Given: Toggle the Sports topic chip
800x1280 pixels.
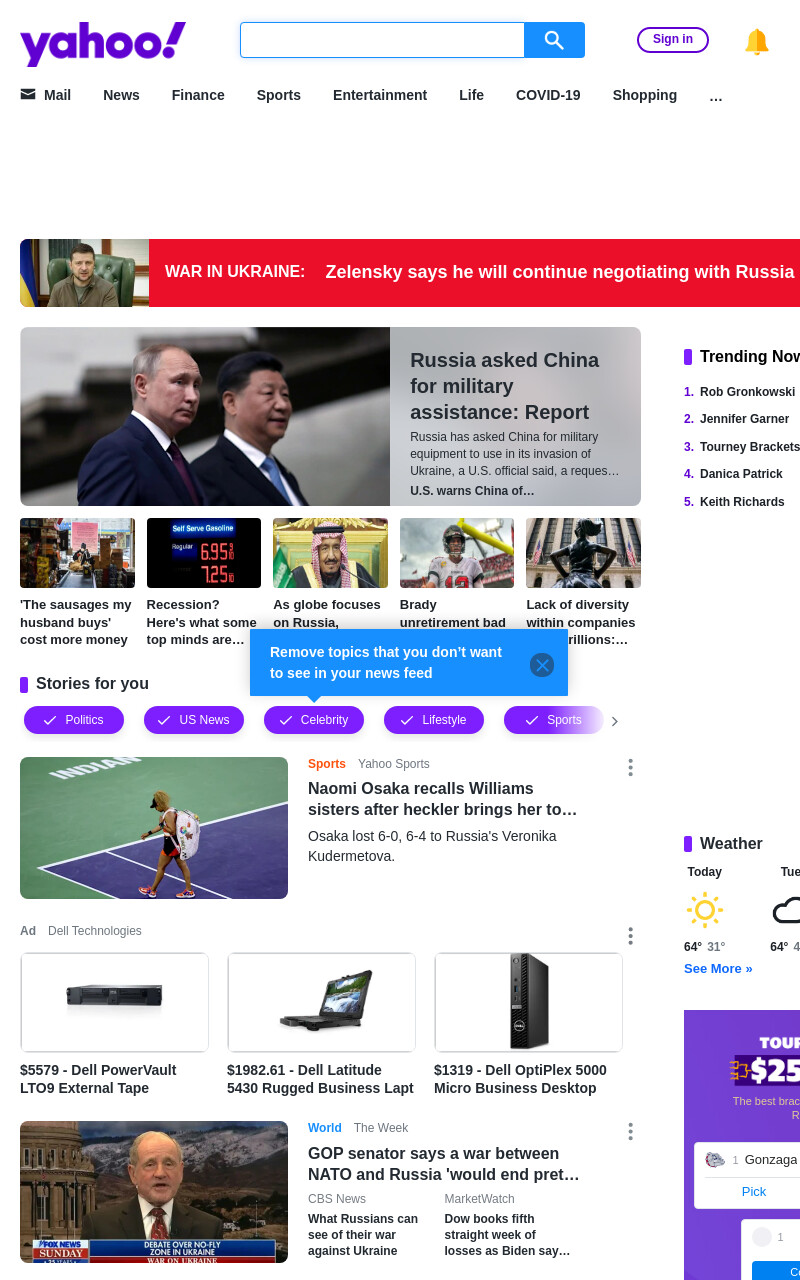Looking at the screenshot, I should coord(554,720).
